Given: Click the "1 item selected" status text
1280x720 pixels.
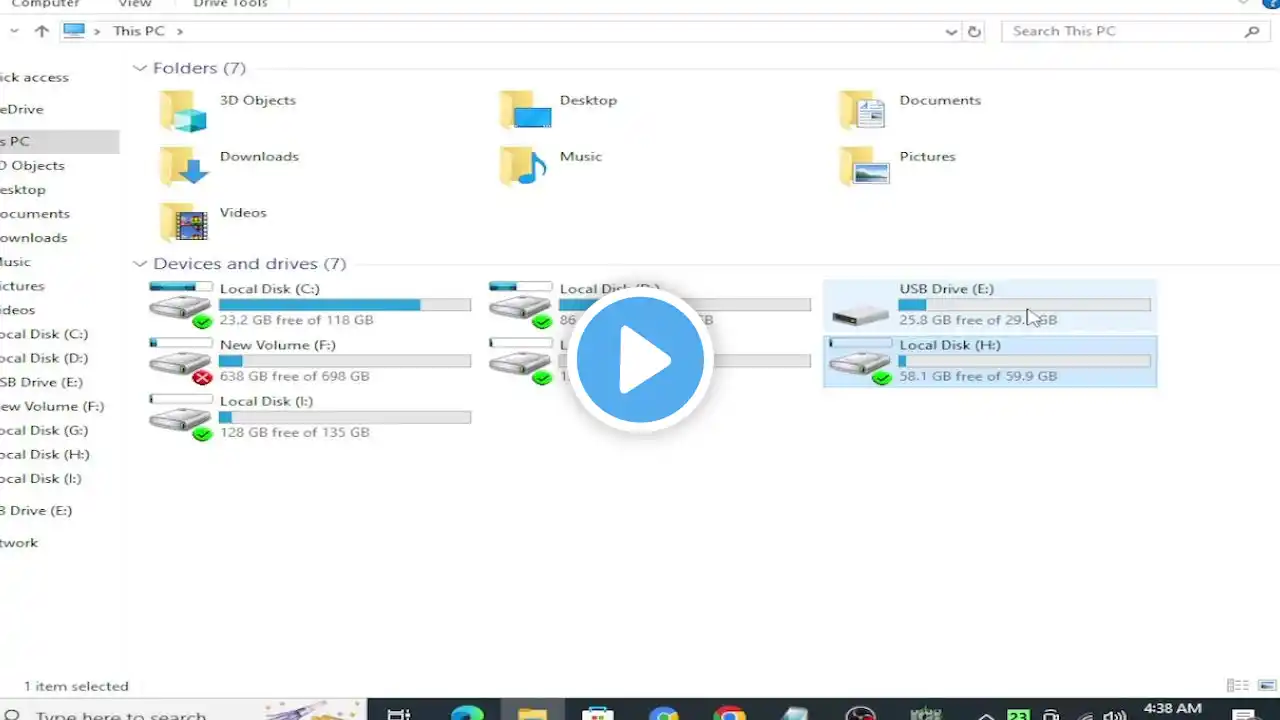Looking at the screenshot, I should click(76, 686).
